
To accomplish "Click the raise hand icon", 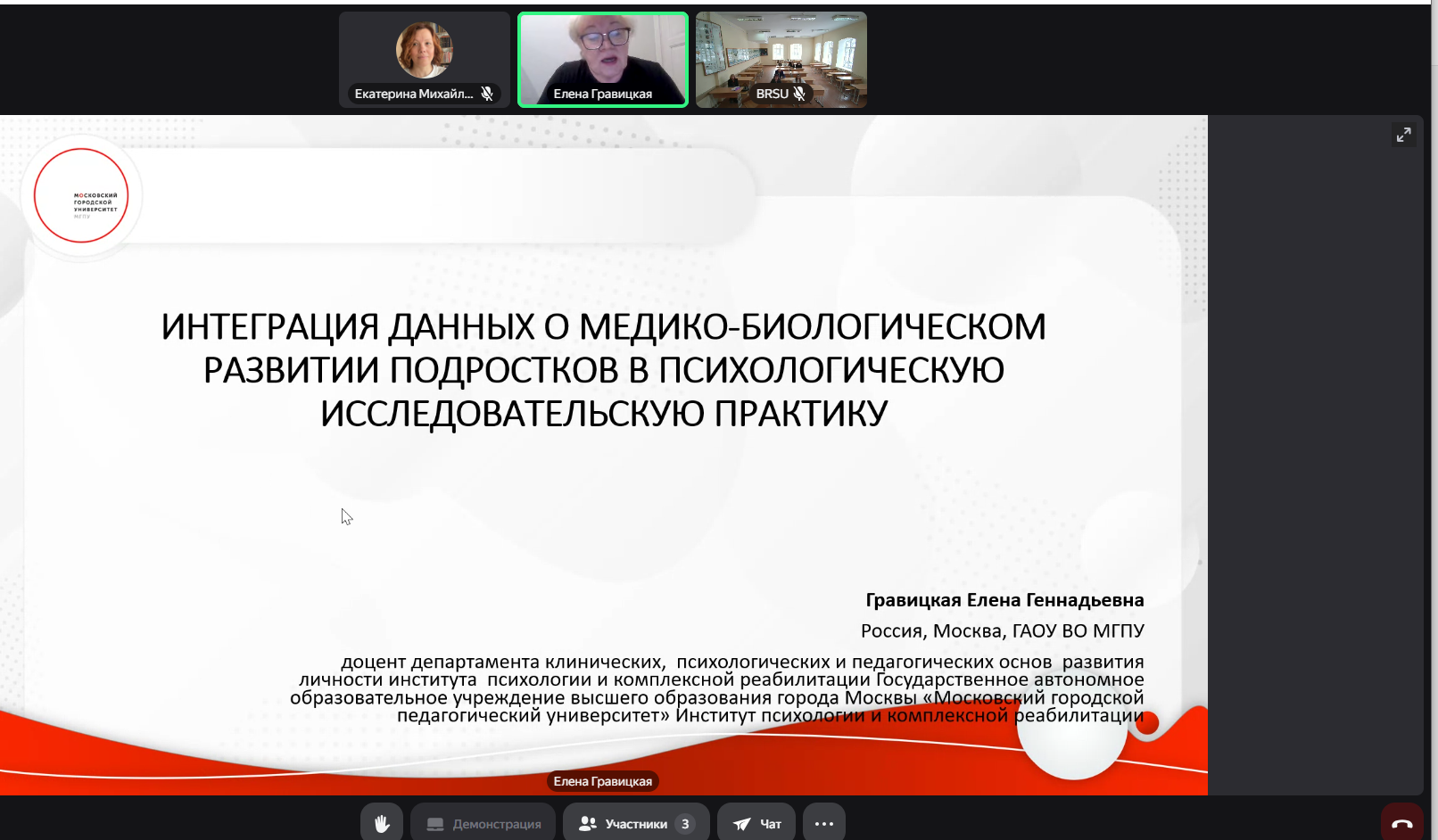I will coord(382,823).
